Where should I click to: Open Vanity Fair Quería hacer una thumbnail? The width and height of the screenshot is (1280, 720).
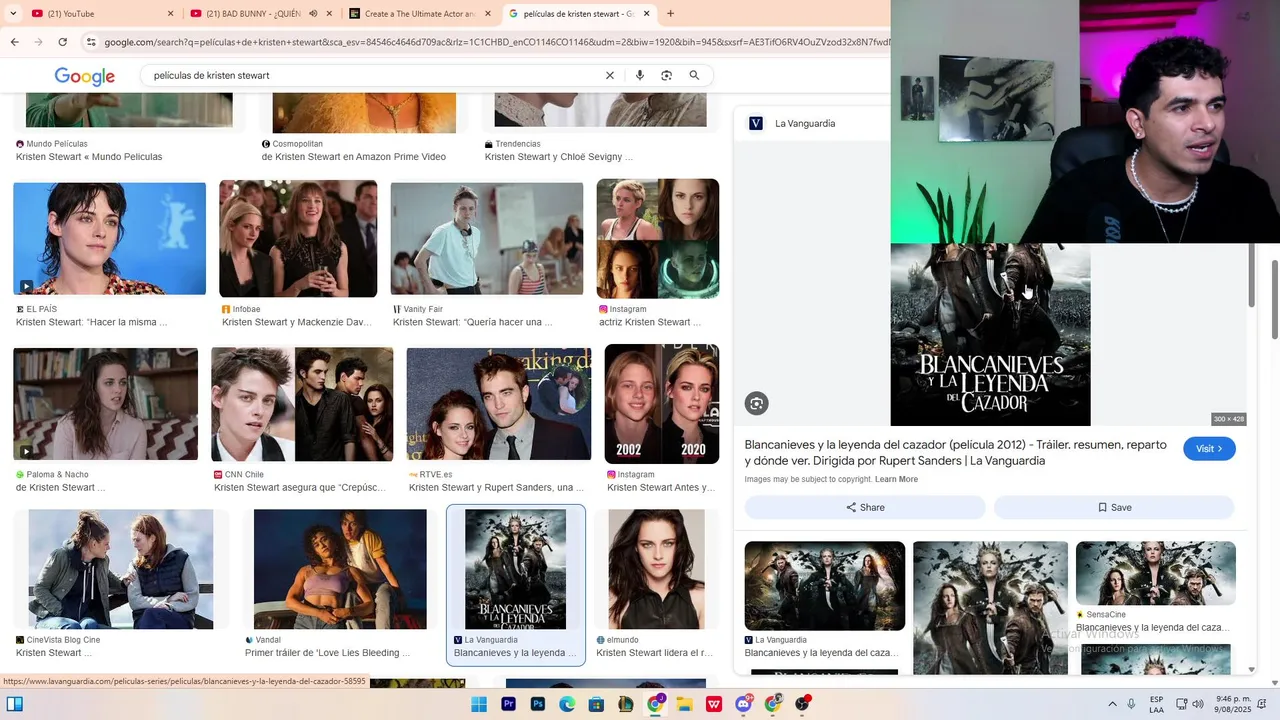click(x=487, y=238)
